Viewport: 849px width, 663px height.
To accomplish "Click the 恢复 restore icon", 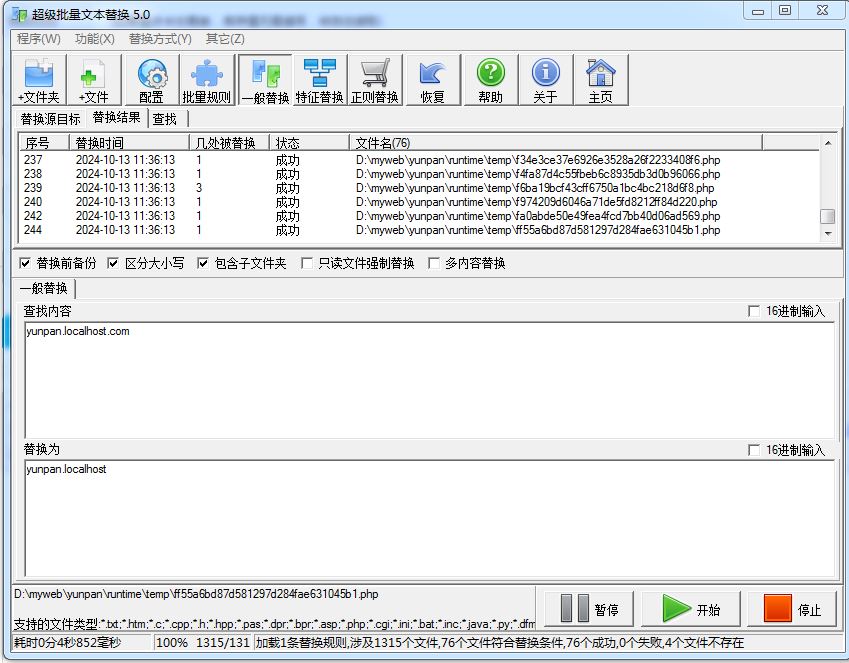I will point(432,80).
